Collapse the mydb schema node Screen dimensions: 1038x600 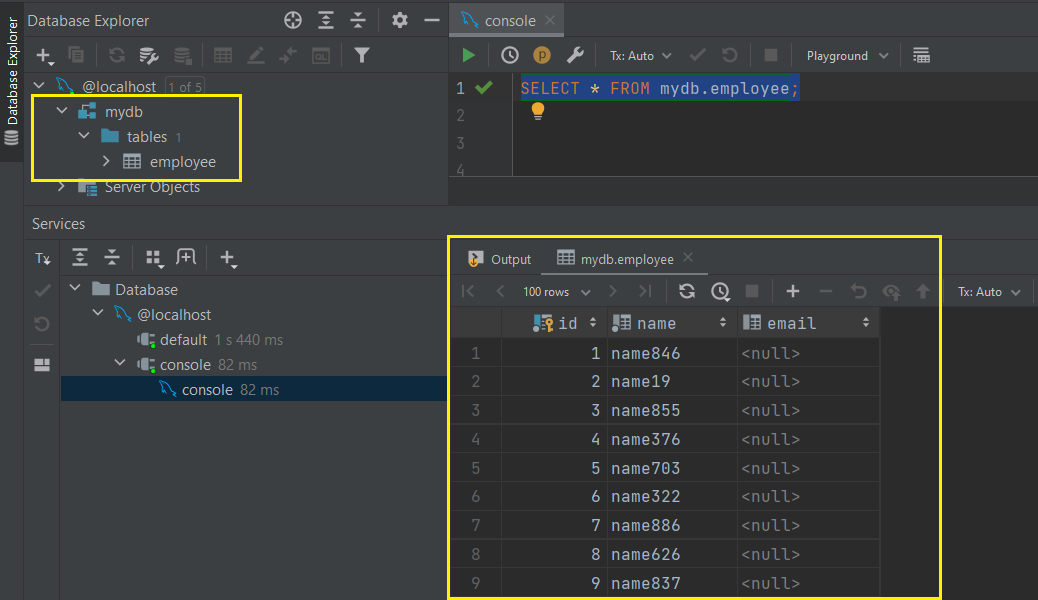pos(62,111)
